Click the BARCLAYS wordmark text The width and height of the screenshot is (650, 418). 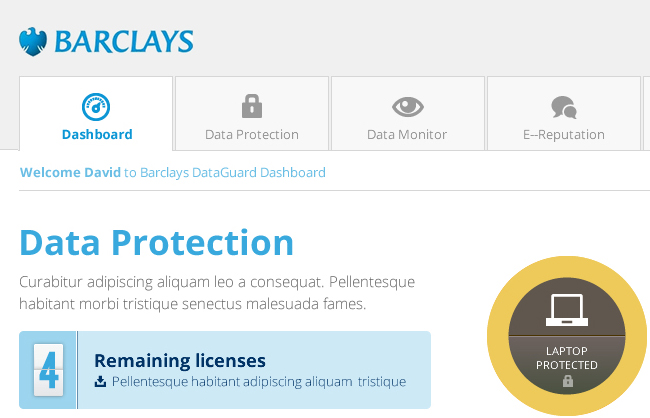pyautogui.click(x=123, y=42)
